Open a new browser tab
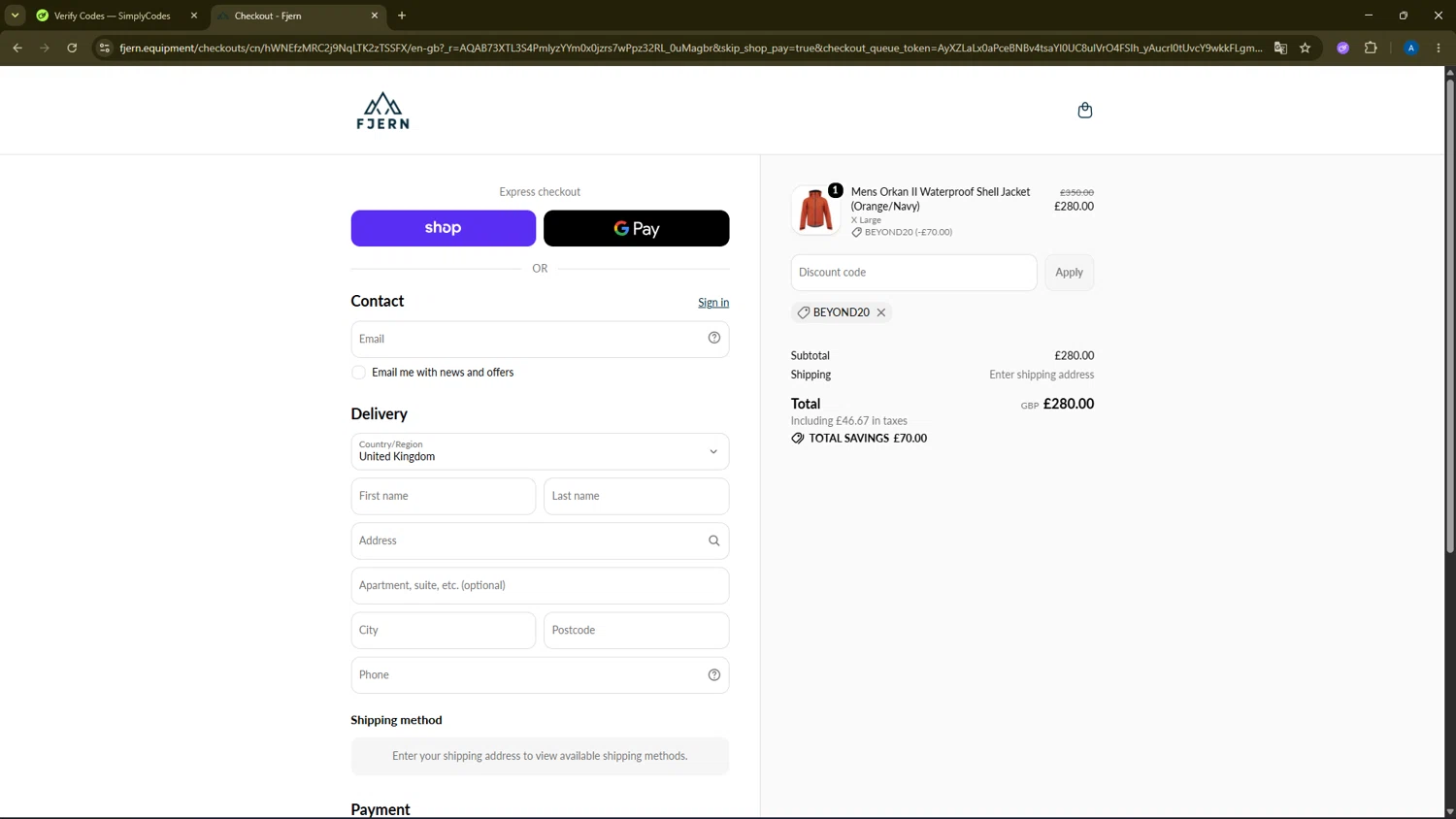This screenshot has width=1456, height=819. pyautogui.click(x=402, y=16)
